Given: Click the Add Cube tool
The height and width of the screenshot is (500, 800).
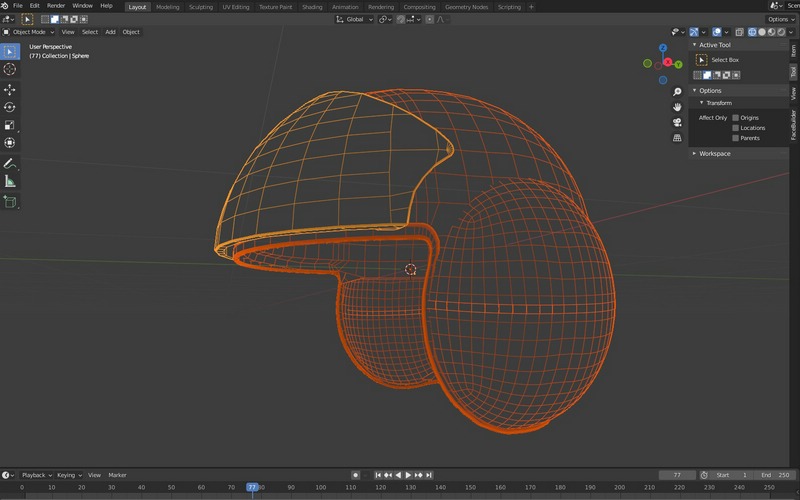Looking at the screenshot, I should pos(10,202).
